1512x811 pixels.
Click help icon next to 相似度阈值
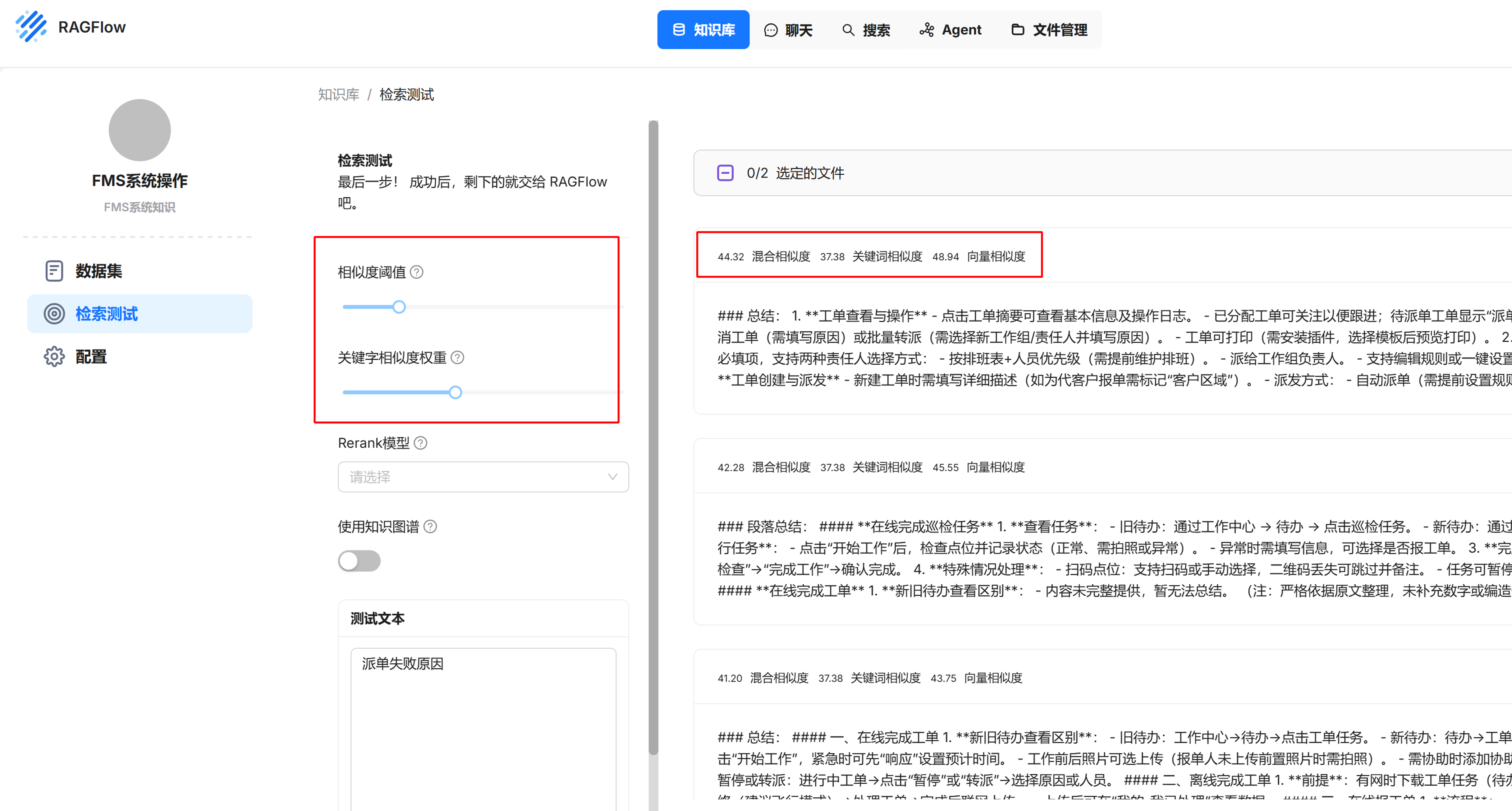(417, 272)
